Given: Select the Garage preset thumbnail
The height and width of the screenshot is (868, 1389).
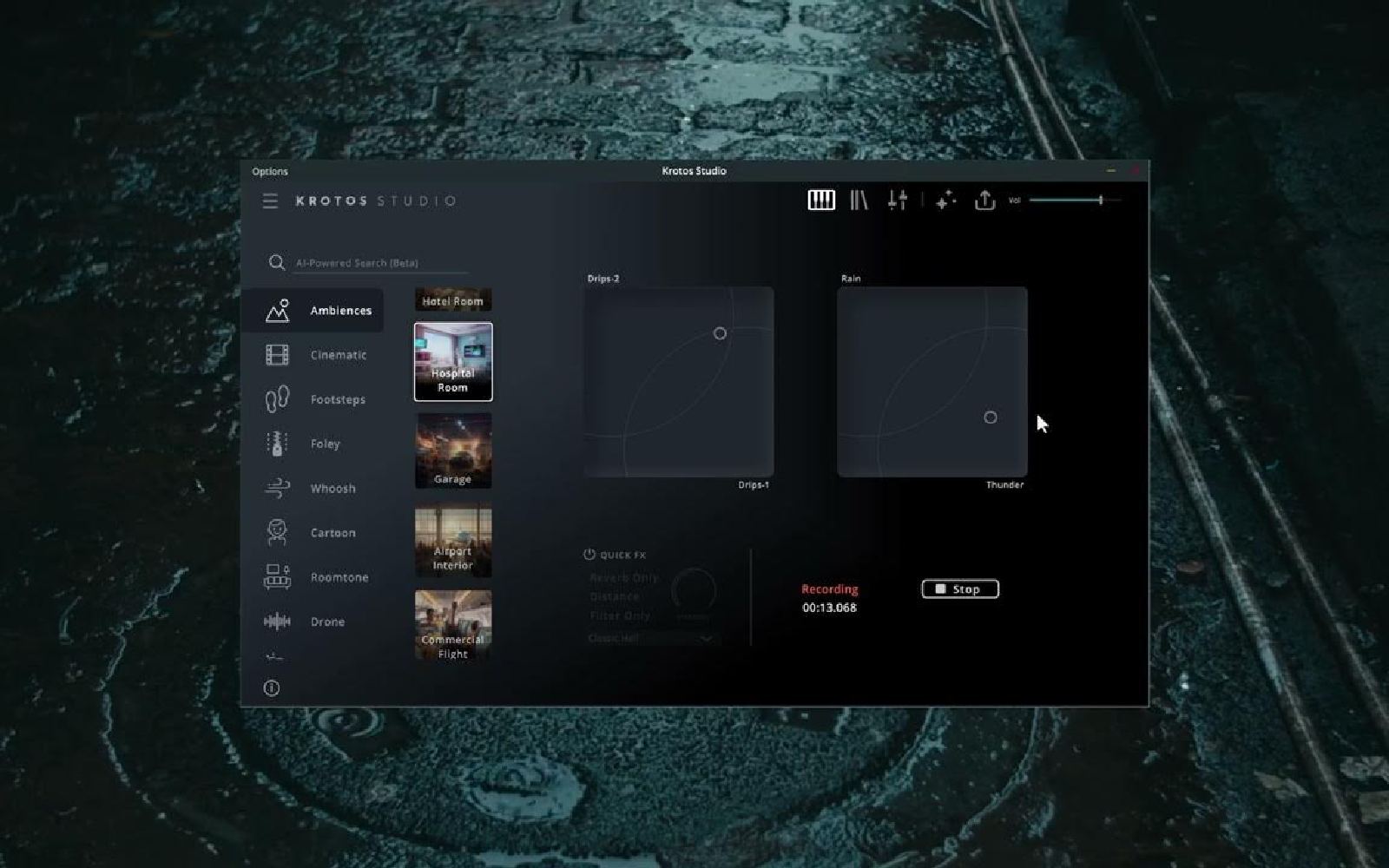Looking at the screenshot, I should [453, 450].
